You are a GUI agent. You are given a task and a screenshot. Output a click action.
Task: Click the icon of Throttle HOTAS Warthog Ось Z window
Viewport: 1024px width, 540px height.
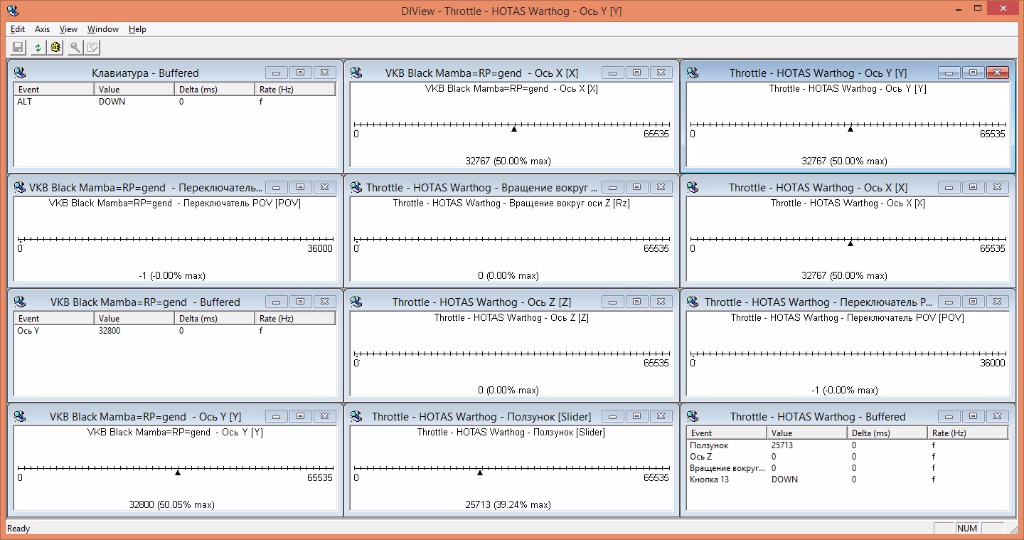[x=356, y=301]
